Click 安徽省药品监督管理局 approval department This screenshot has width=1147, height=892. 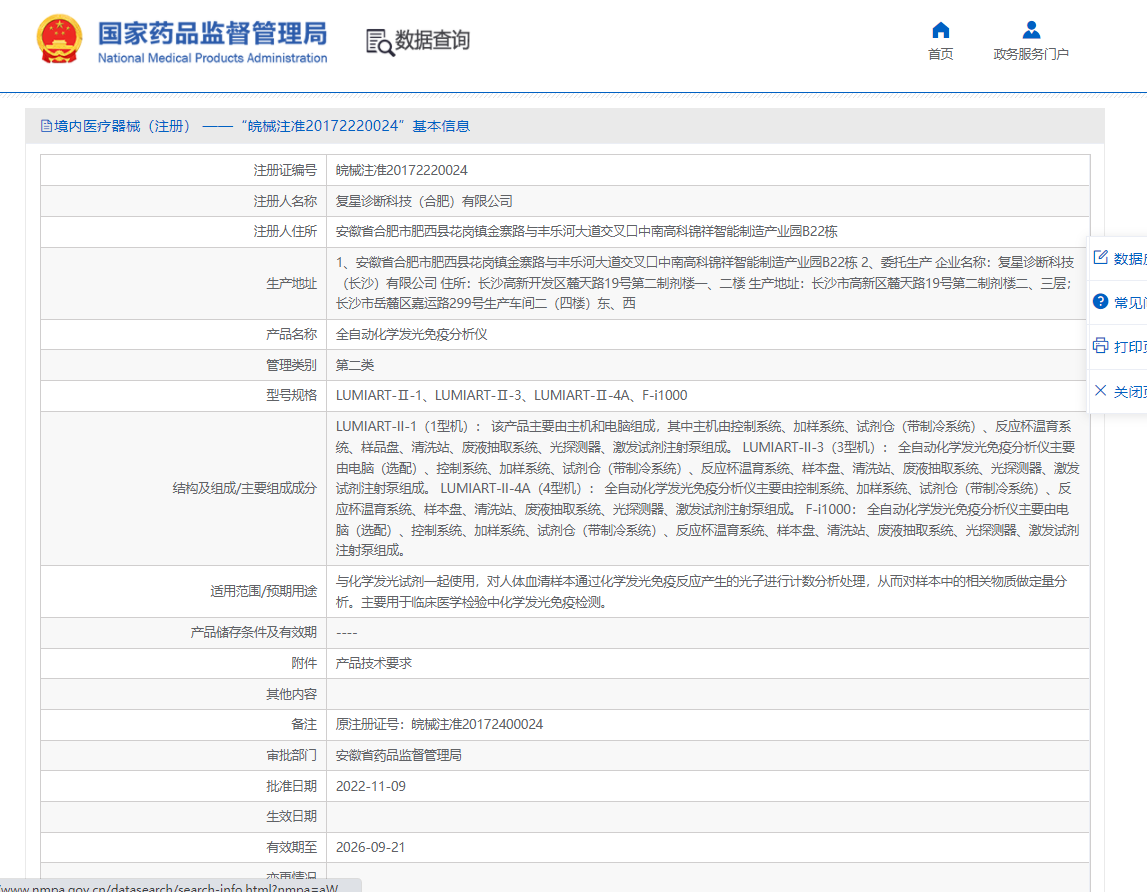pyautogui.click(x=399, y=755)
